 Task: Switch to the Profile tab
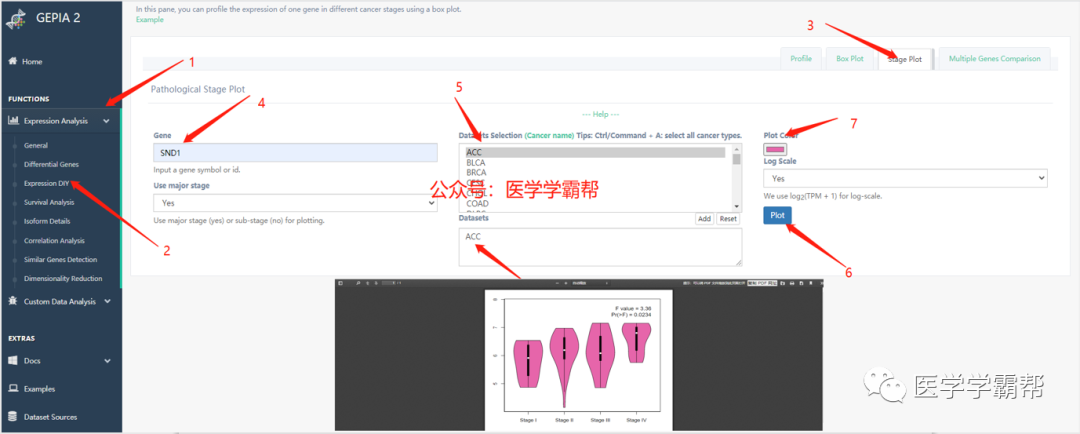click(x=801, y=59)
